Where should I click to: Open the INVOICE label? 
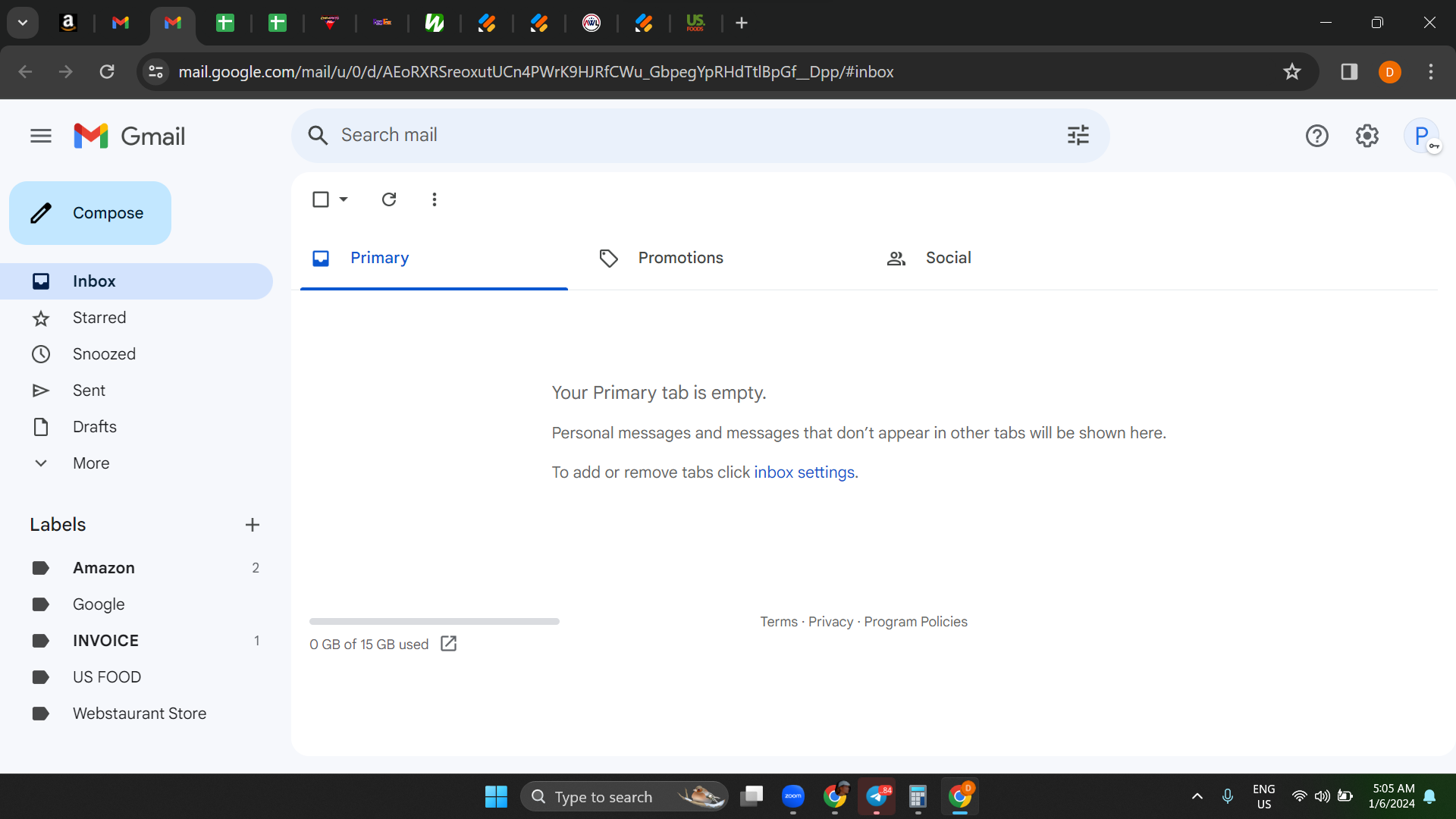[x=136, y=641]
